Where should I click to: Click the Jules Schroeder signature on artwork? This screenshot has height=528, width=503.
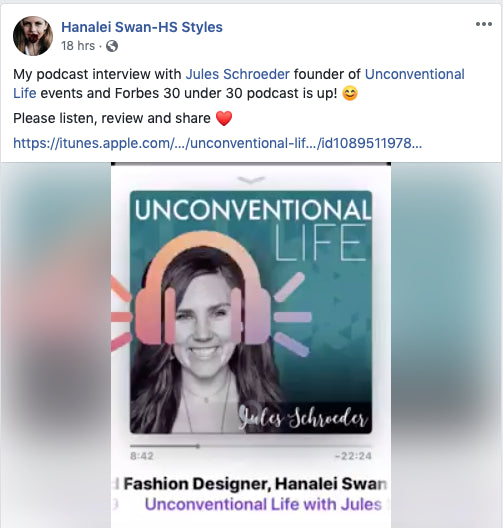(x=303, y=419)
